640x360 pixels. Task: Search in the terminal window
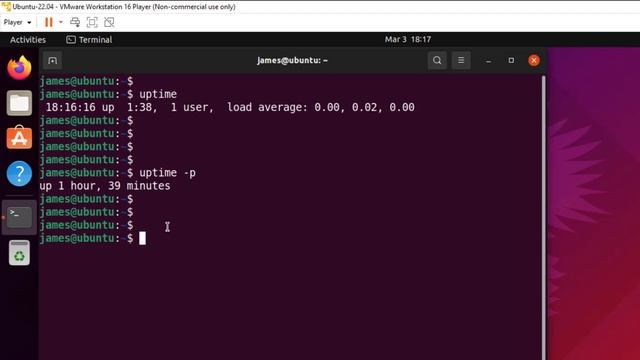tap(437, 60)
